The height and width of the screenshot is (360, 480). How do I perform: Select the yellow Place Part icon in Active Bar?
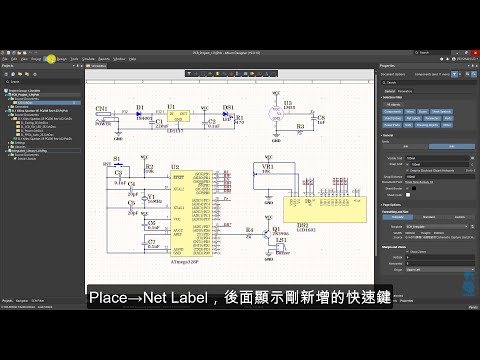[x=218, y=74]
